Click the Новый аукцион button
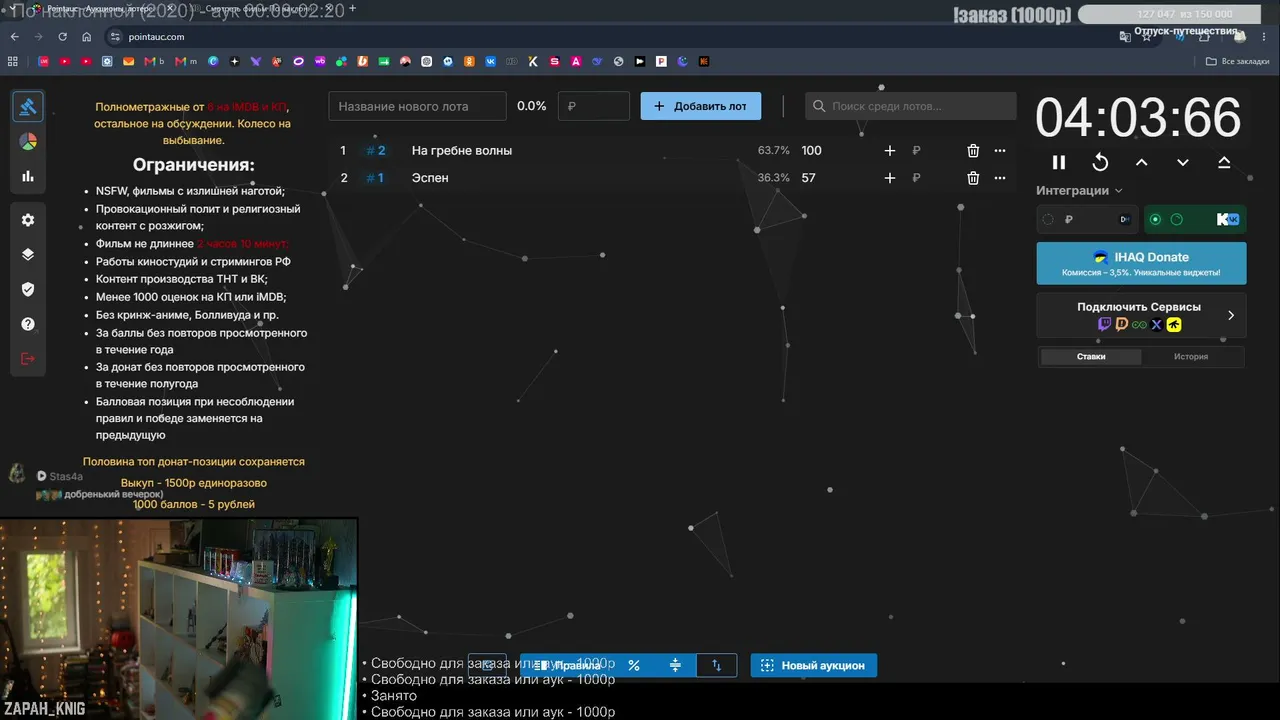 click(814, 665)
